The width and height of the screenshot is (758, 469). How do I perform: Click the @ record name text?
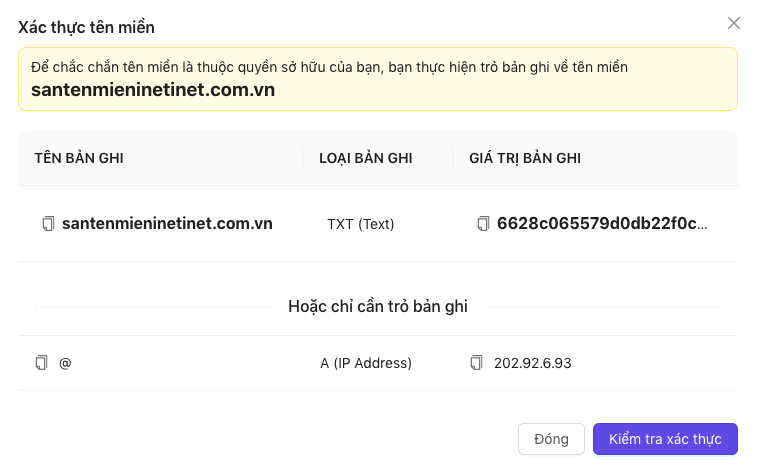[x=65, y=363]
